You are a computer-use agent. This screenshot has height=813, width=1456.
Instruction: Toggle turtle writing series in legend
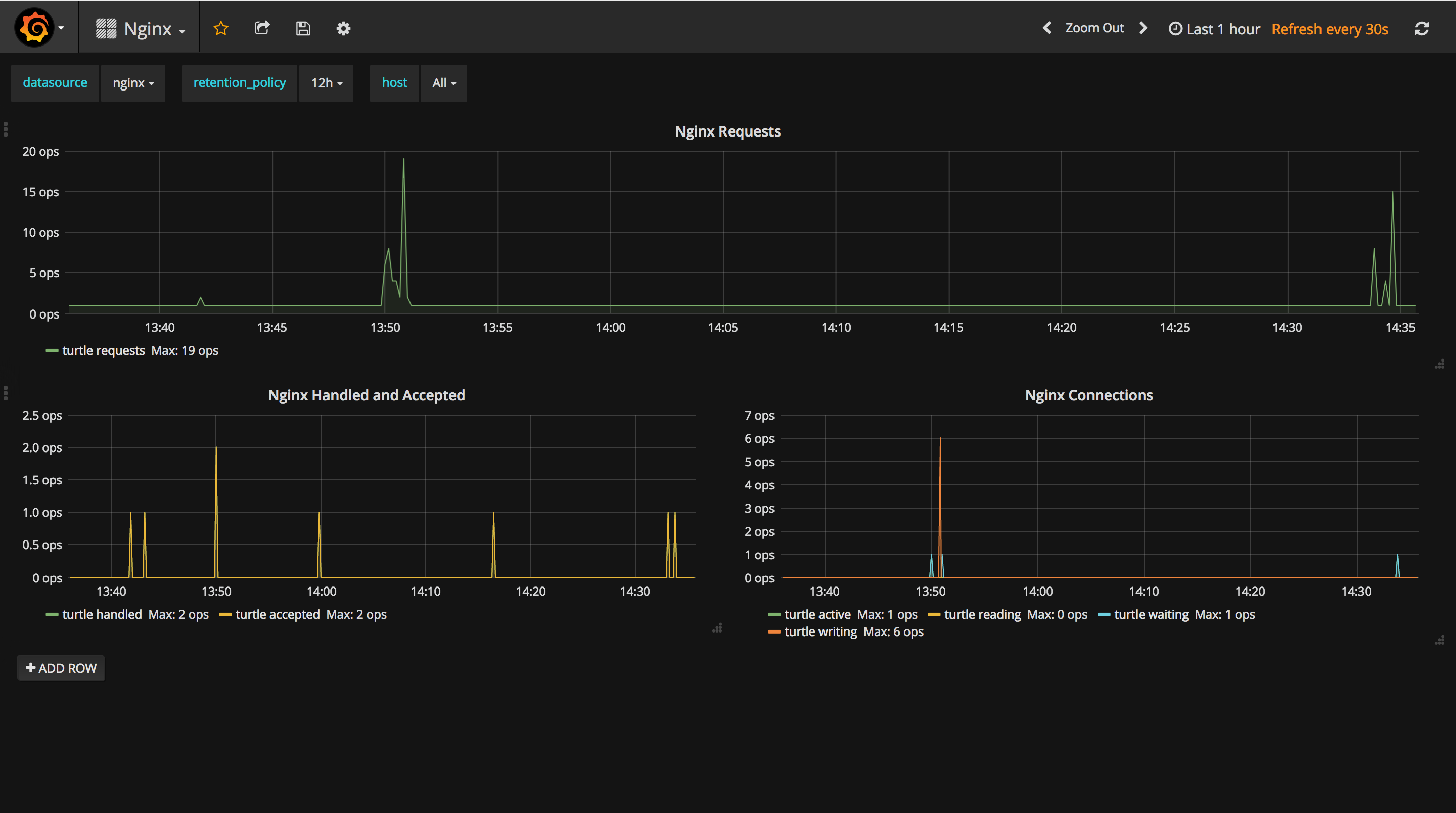[x=821, y=631]
